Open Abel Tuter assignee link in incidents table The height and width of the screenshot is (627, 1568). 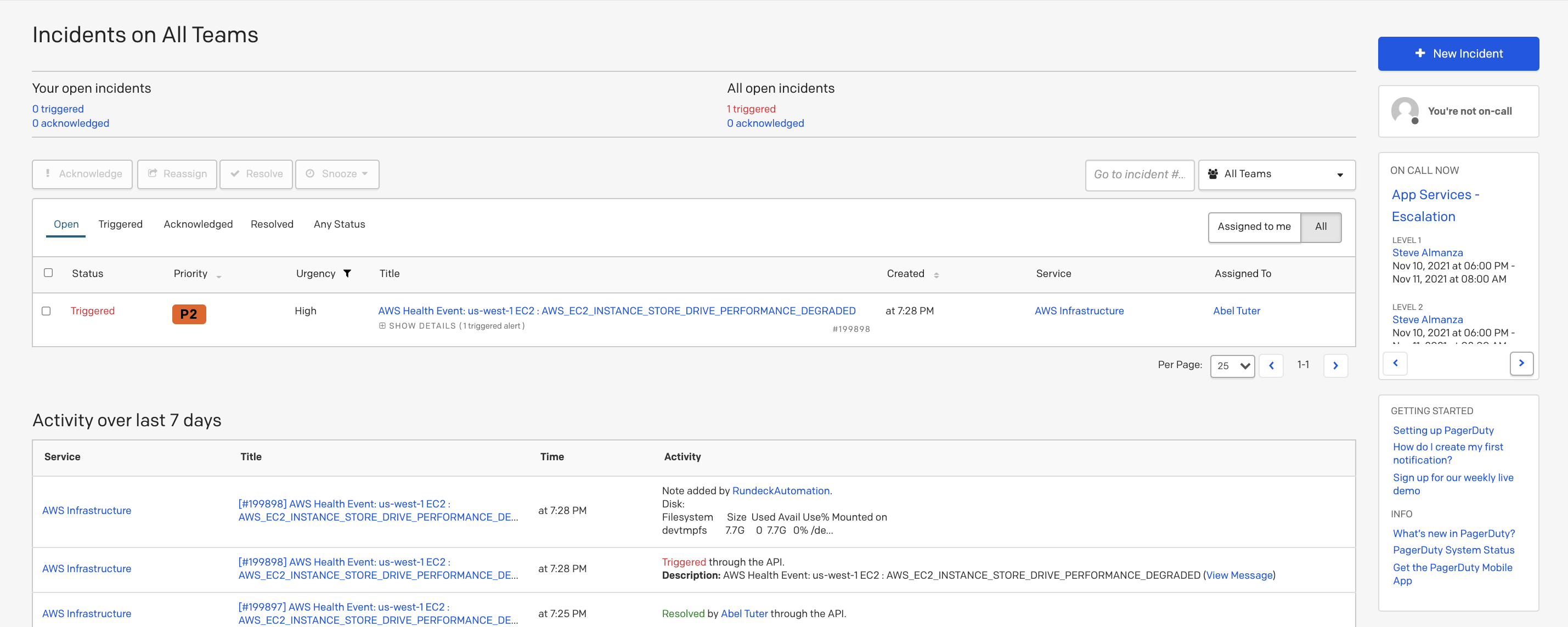pyautogui.click(x=1236, y=311)
